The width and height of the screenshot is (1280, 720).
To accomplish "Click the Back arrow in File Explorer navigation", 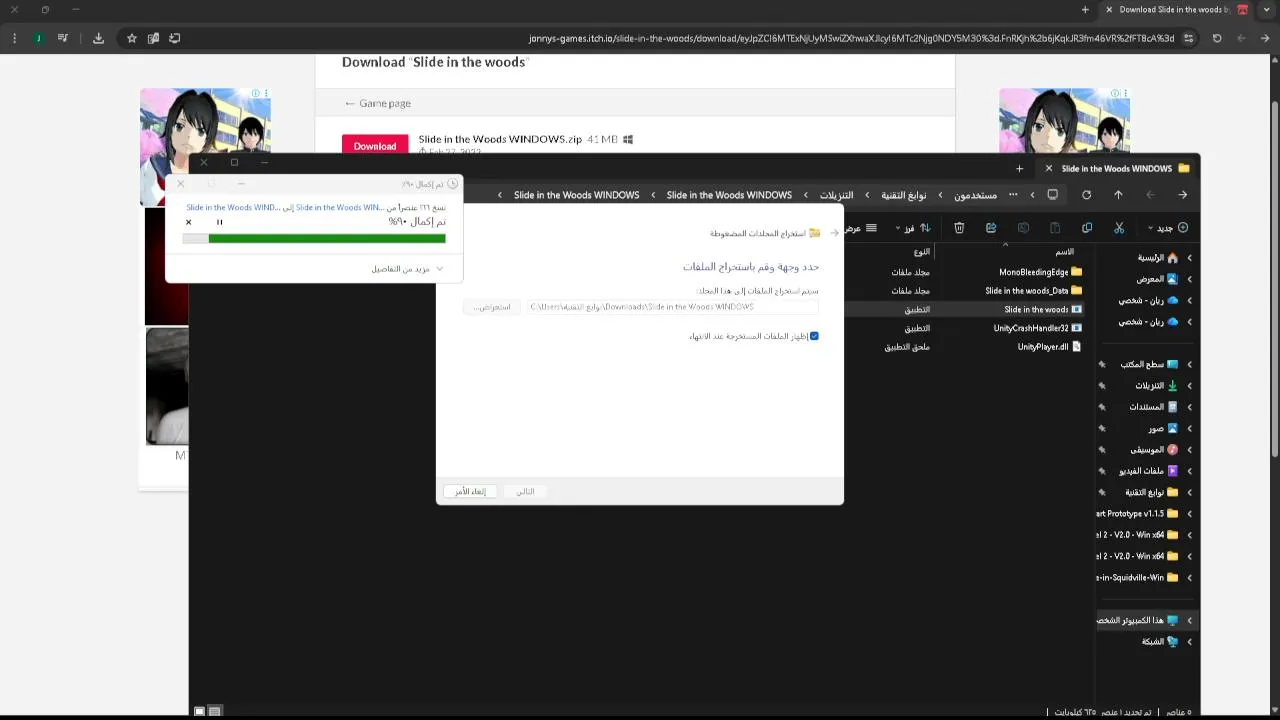I will pyautogui.click(x=1182, y=195).
